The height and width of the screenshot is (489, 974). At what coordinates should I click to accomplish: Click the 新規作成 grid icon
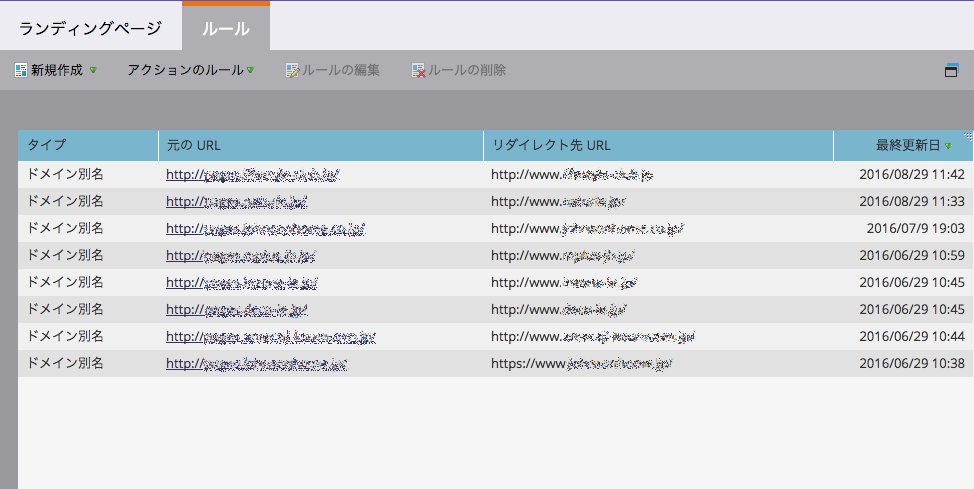(21, 70)
